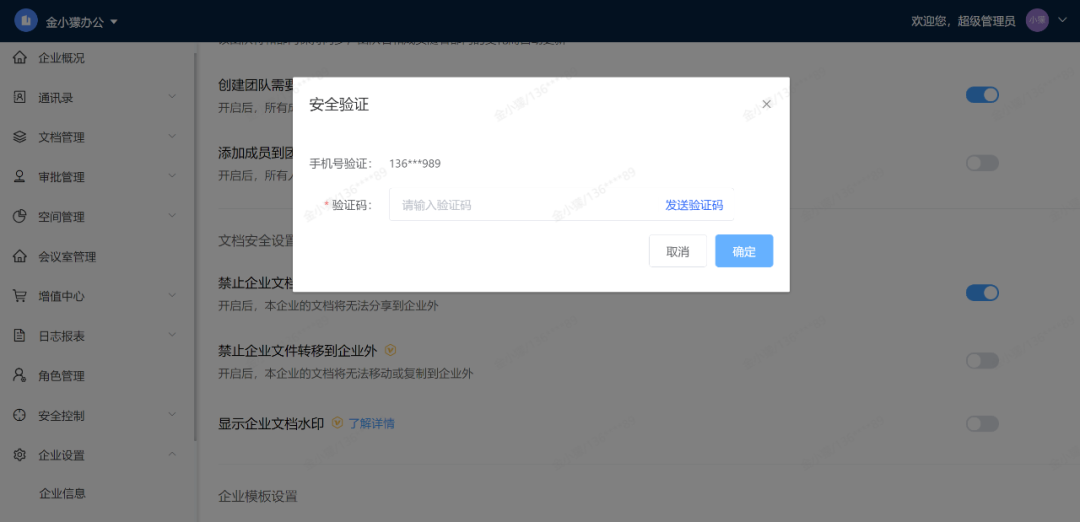Click the 欢迎您，超级管理员 text

(963, 21)
